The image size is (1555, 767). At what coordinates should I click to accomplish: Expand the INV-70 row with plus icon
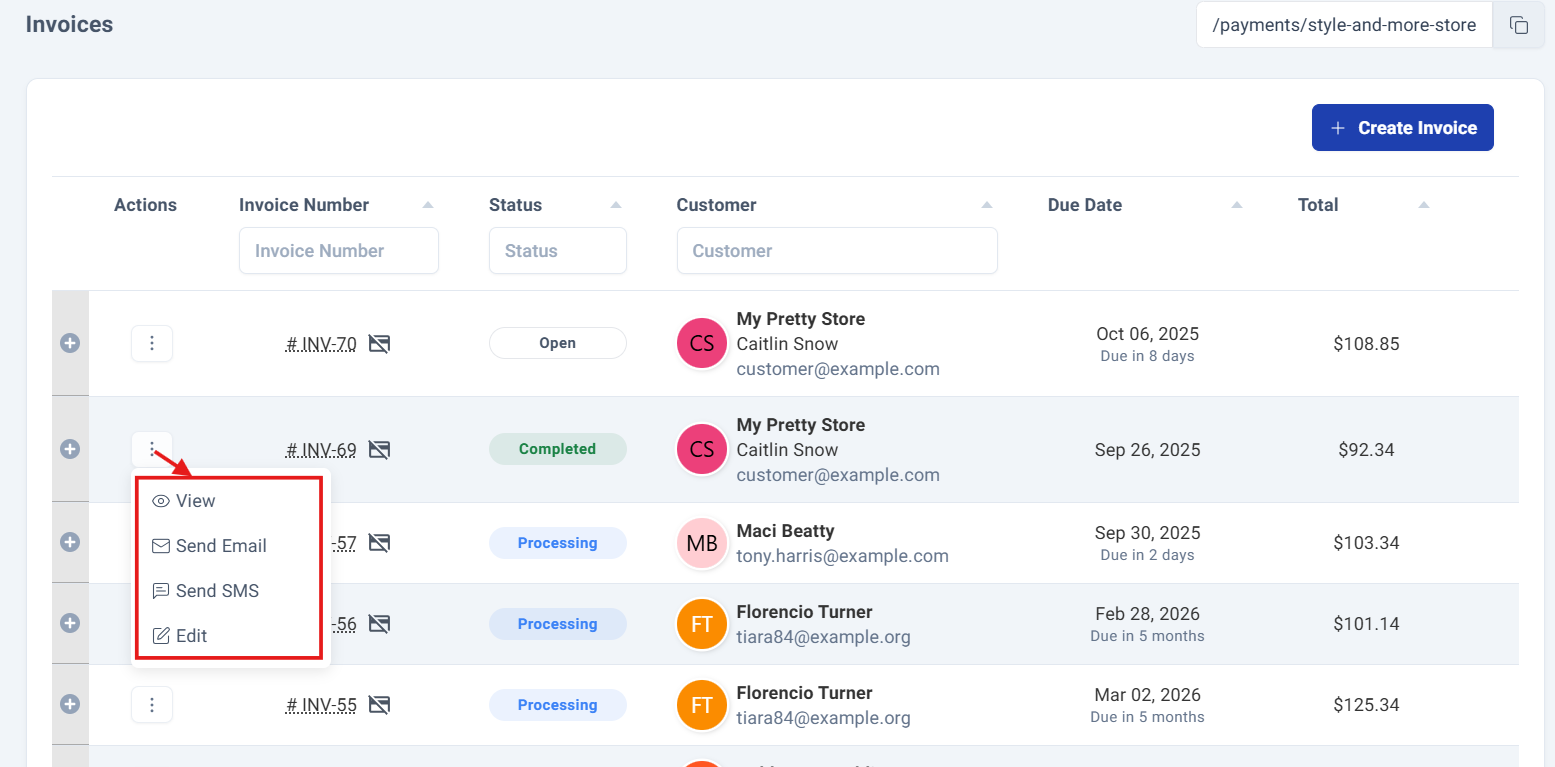click(70, 343)
